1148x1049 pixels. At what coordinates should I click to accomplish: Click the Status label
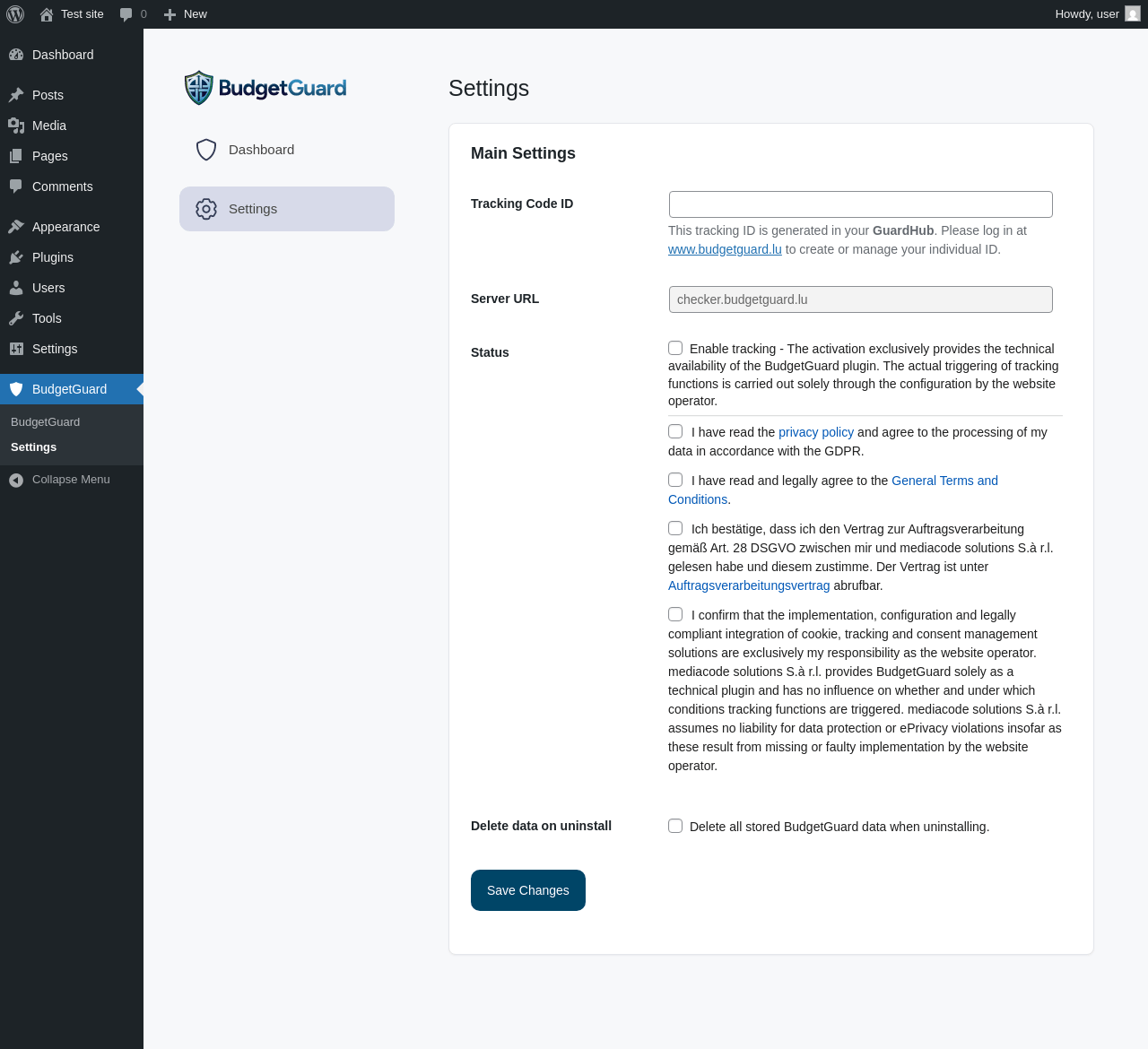tap(490, 352)
